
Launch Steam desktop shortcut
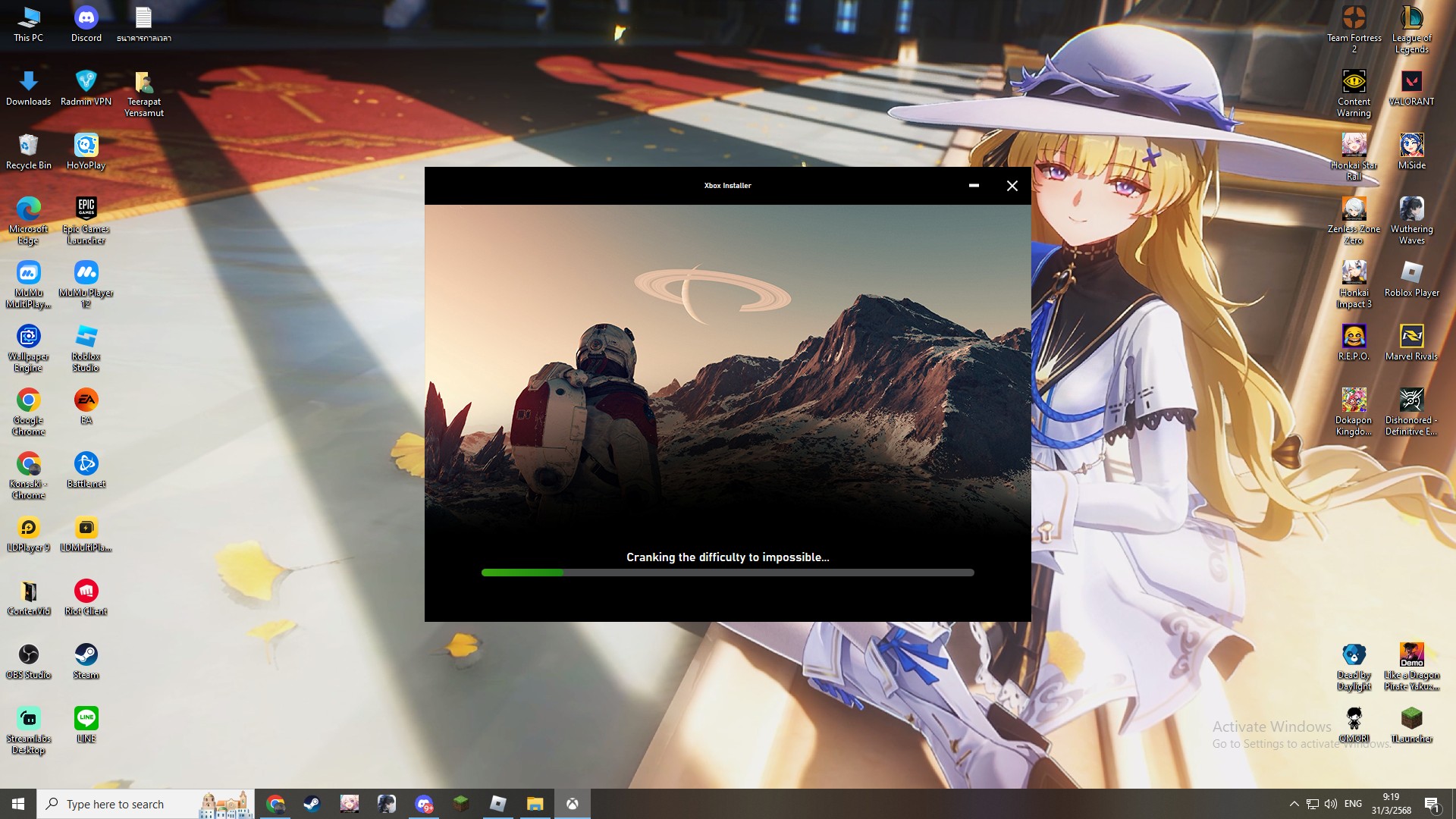pos(86,661)
